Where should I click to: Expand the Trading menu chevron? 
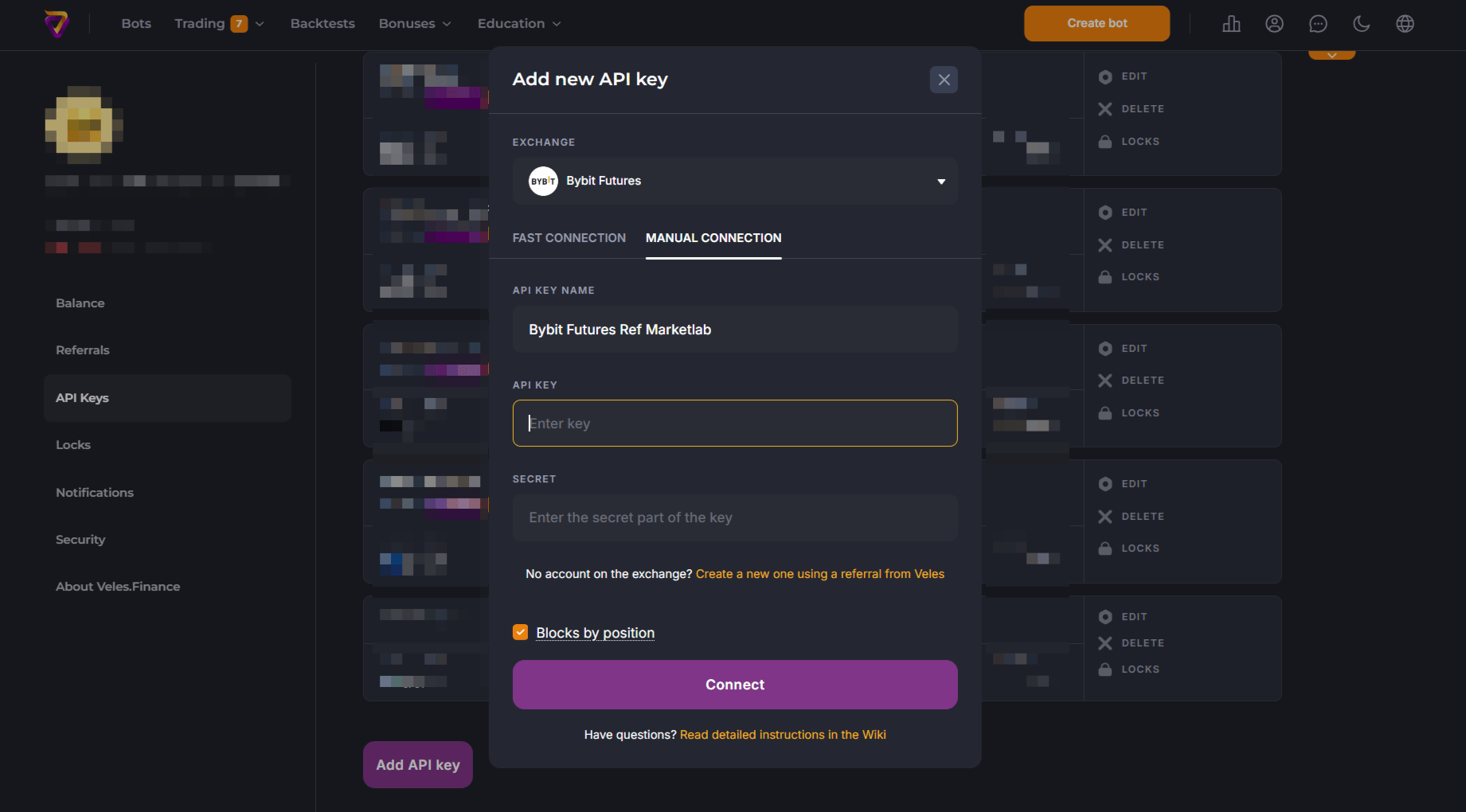(260, 23)
